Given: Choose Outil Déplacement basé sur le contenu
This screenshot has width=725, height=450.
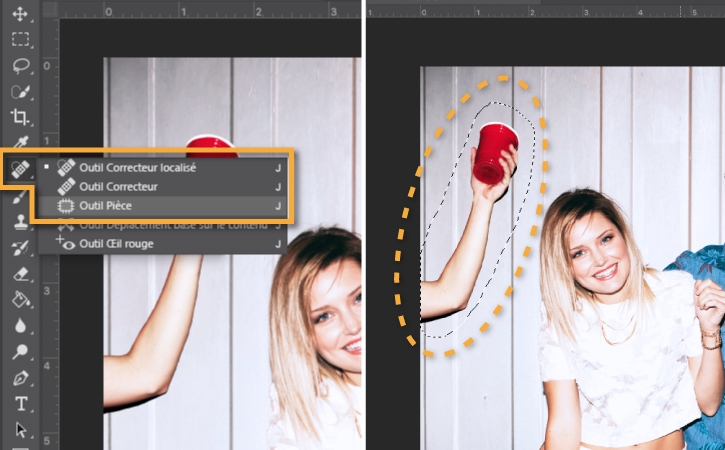Looking at the screenshot, I should point(162,225).
